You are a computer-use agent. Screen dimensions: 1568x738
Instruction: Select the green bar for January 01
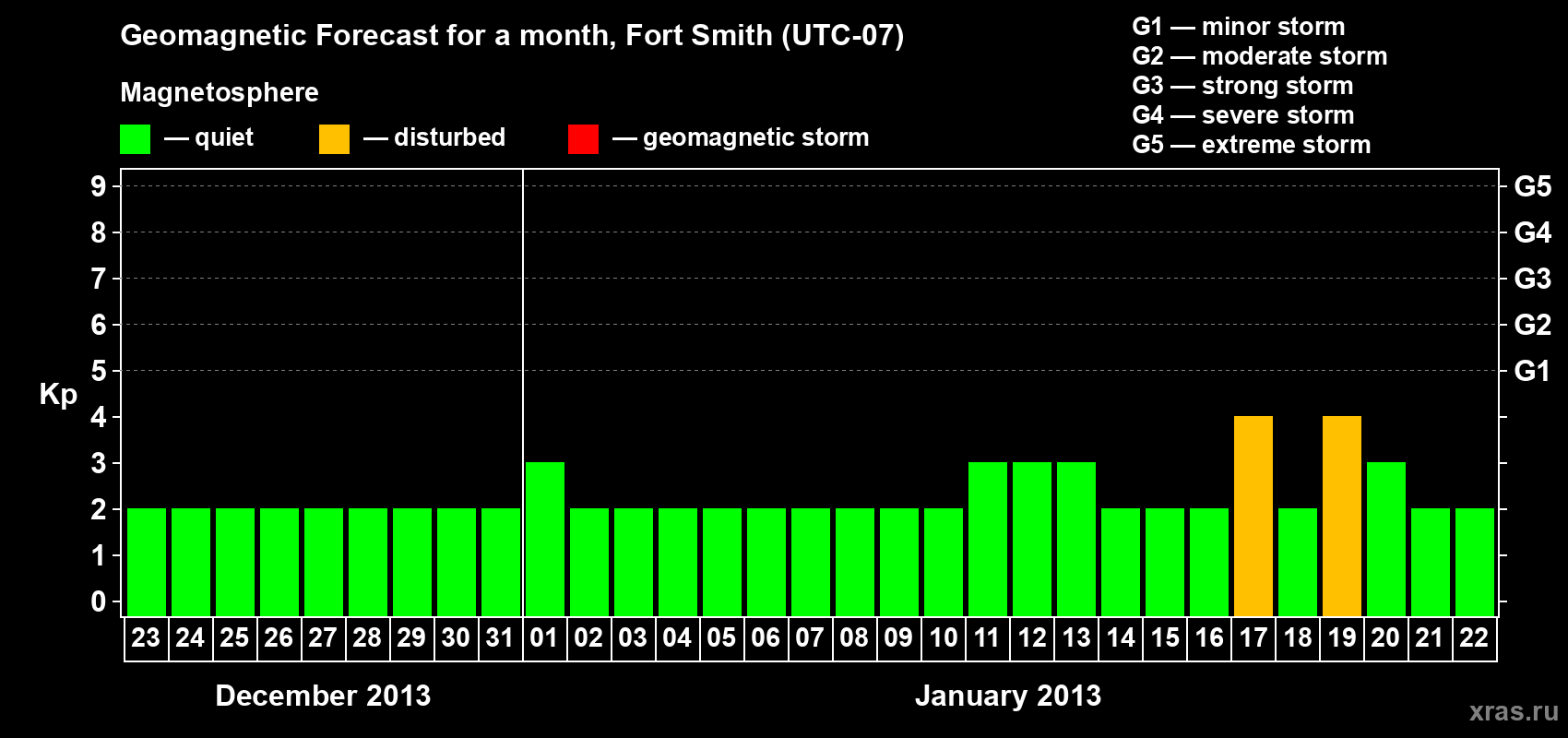pos(545,539)
